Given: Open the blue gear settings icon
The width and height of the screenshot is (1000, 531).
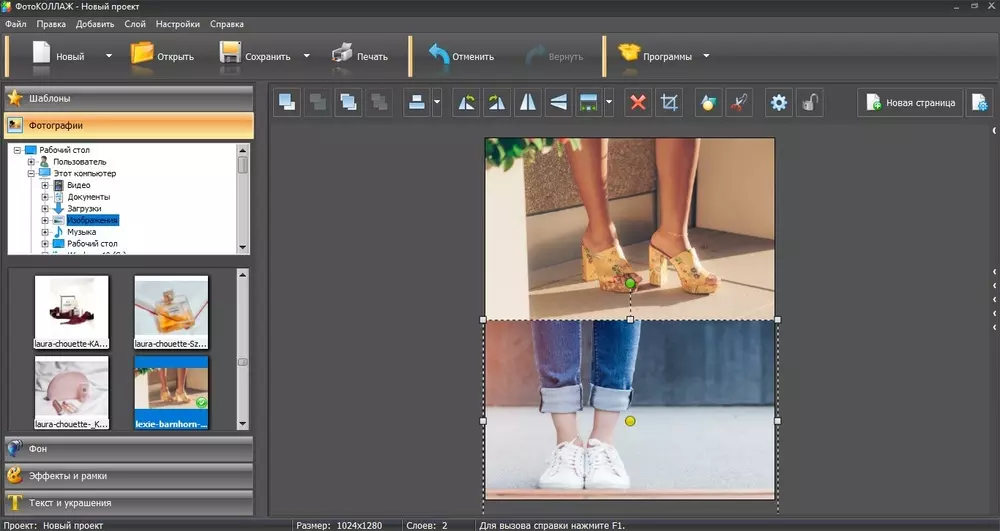Looking at the screenshot, I should coord(778,103).
